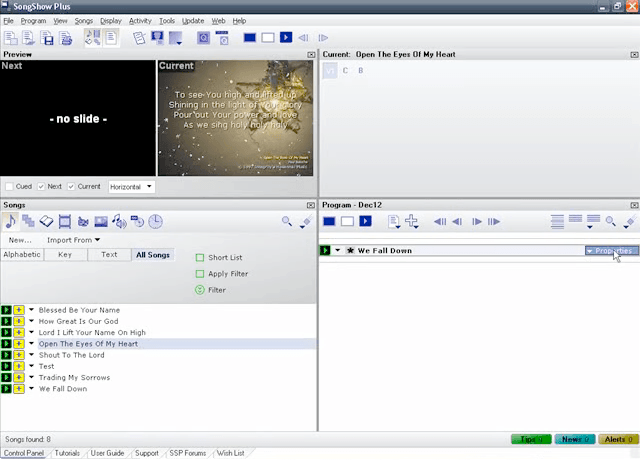This screenshot has height=460, width=640.
Task: Enable the Apply Filter checkbox
Action: [200, 274]
